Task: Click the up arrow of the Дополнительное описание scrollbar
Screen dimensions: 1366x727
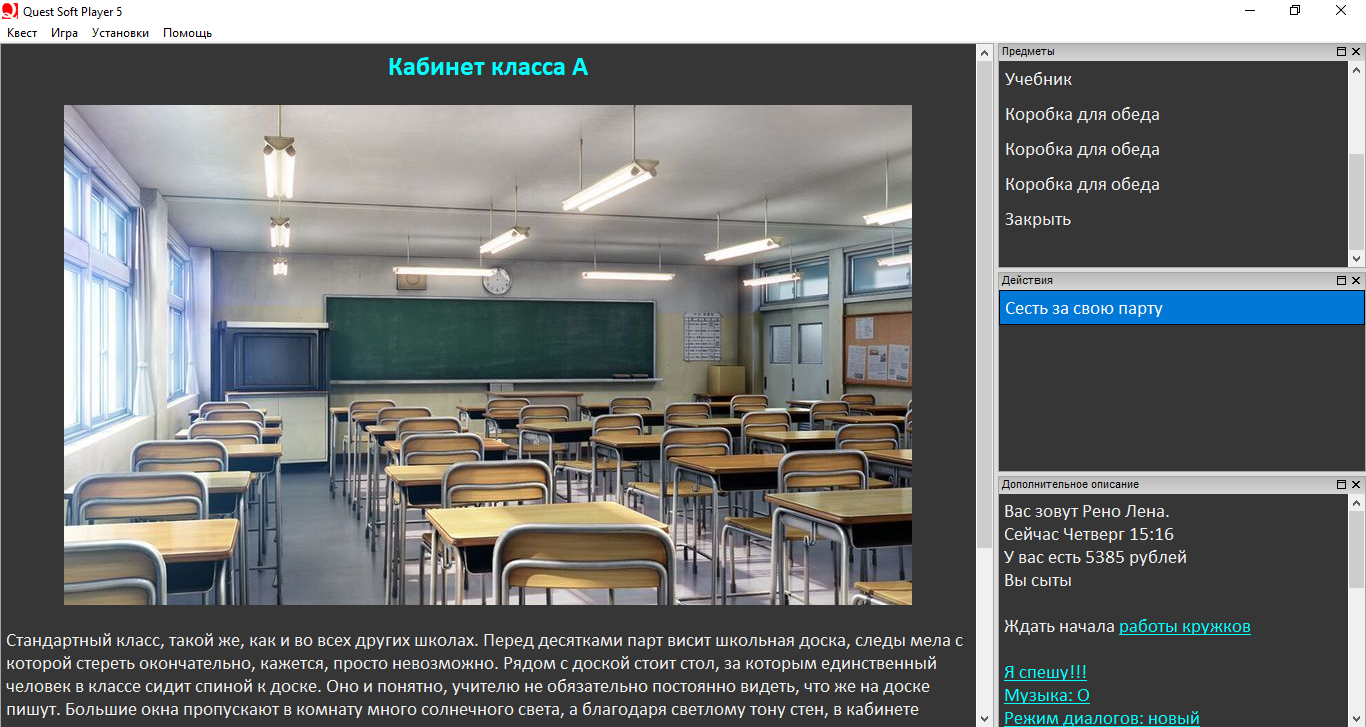Action: [1356, 503]
